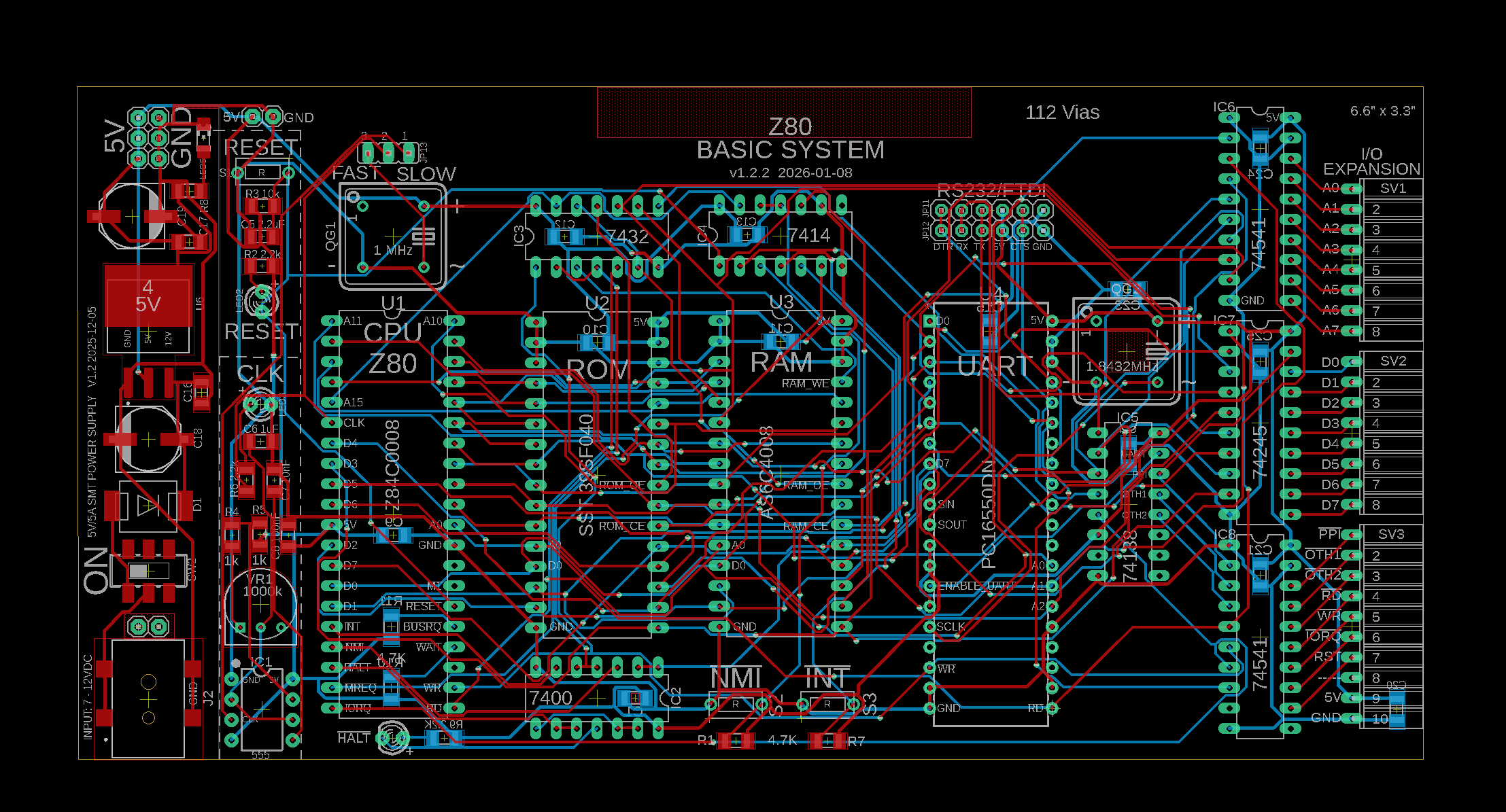Click the 112 Vias text label
This screenshot has width=1506, height=812.
coord(1062,113)
